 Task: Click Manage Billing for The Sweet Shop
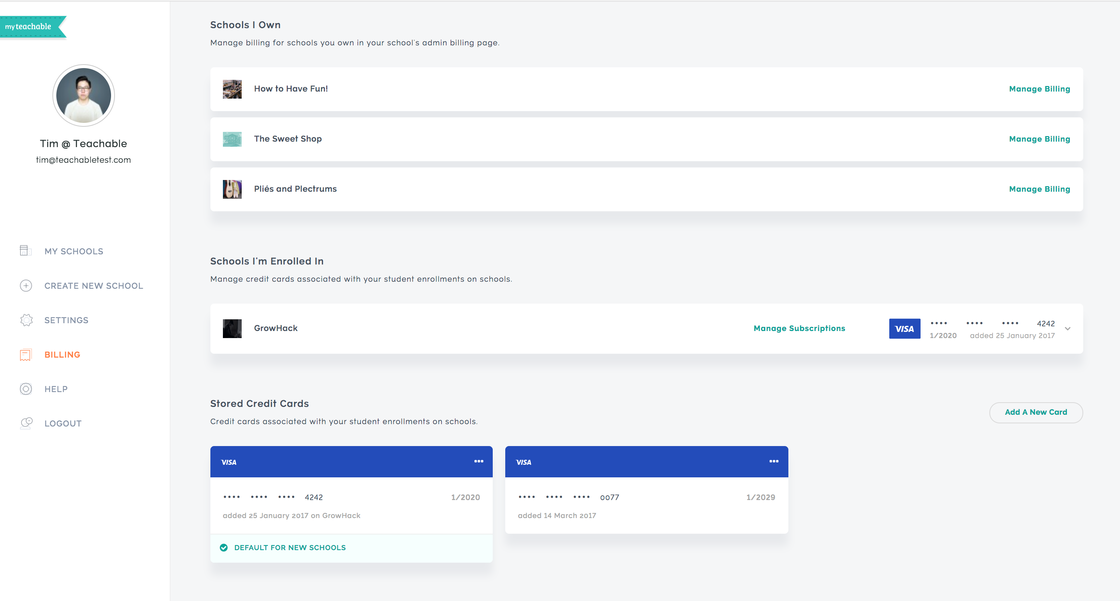pos(1039,139)
